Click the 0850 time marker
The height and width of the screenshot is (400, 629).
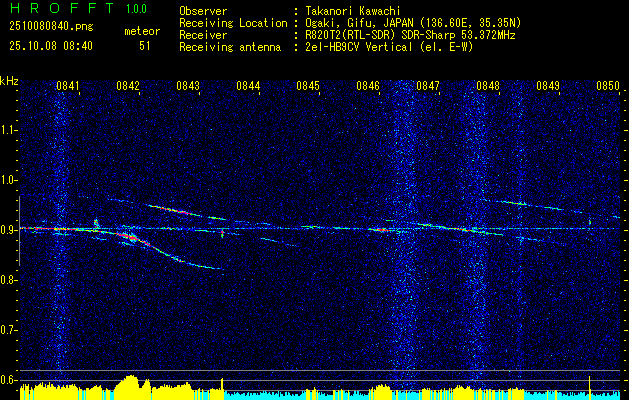[608, 86]
